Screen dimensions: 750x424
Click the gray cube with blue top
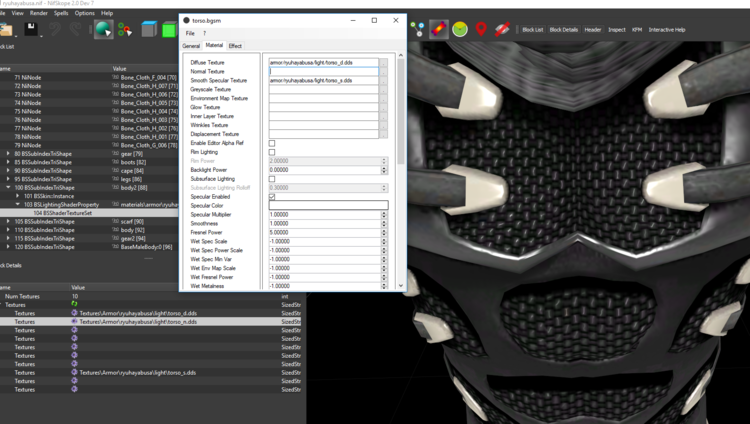click(x=149, y=30)
